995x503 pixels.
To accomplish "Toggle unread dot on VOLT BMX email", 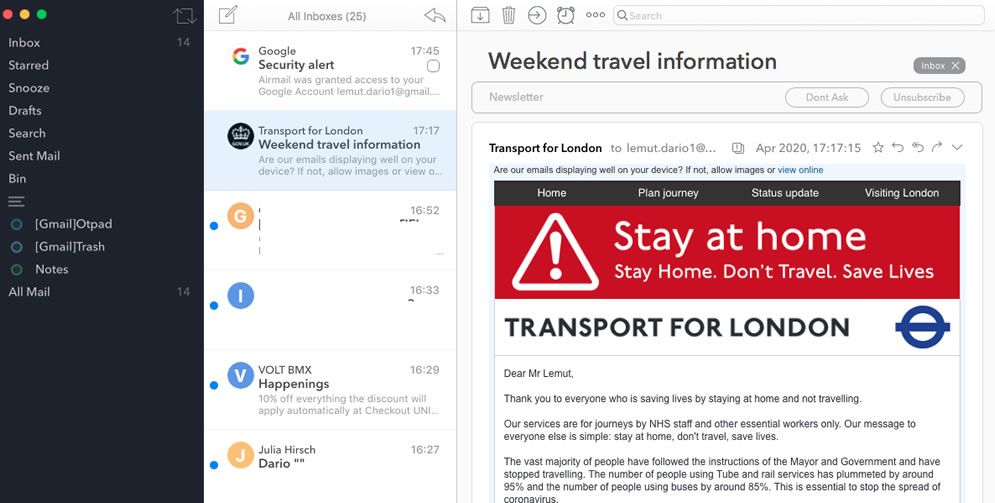I will point(214,385).
